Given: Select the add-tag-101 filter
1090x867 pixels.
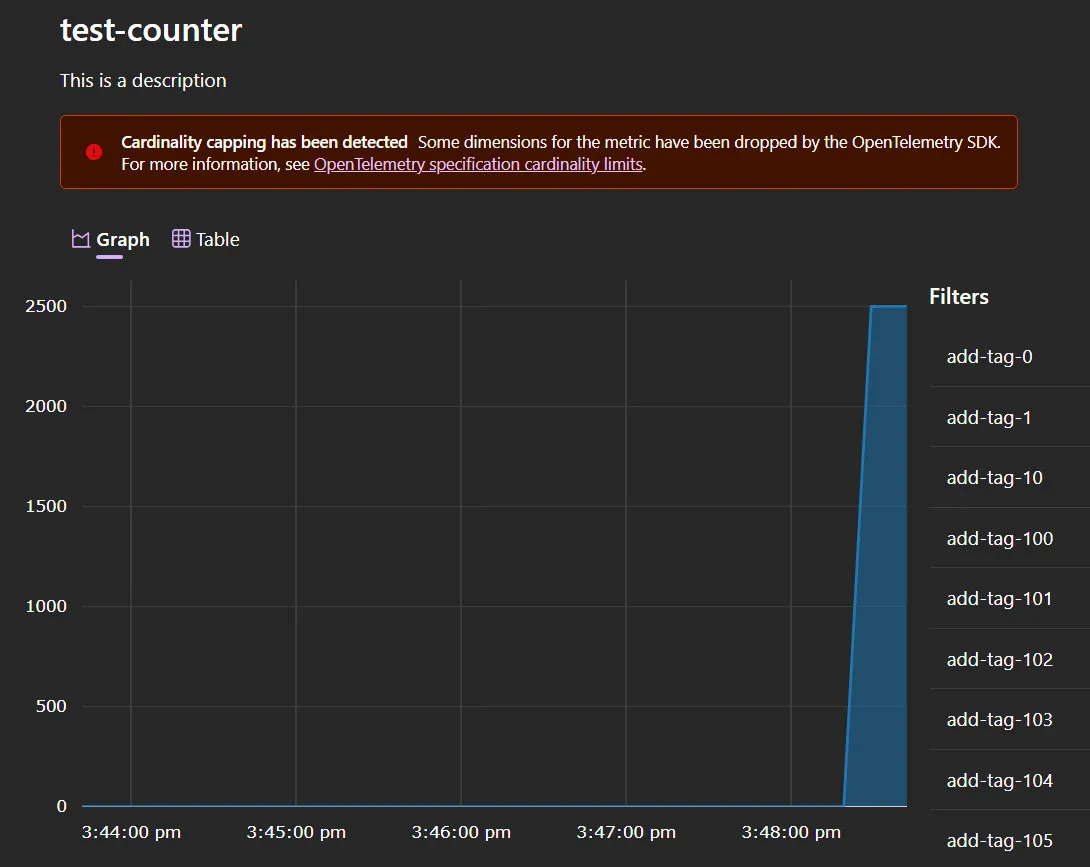Looking at the screenshot, I should point(999,599).
